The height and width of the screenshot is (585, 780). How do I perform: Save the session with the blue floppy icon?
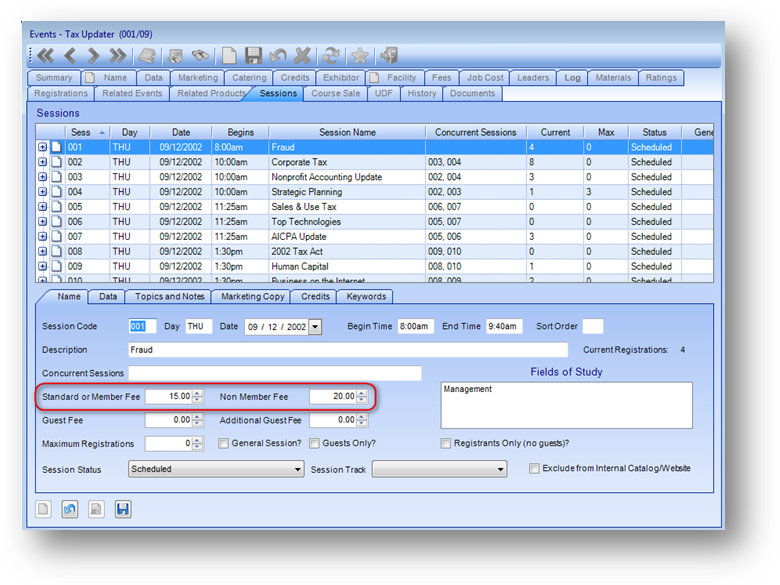123,509
